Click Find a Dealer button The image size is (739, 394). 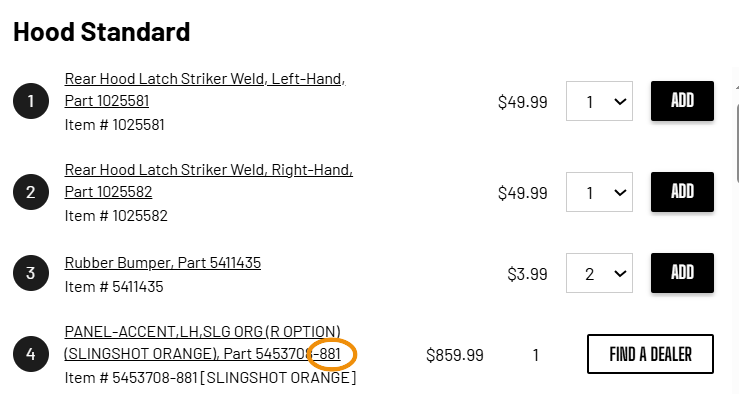[x=650, y=354]
